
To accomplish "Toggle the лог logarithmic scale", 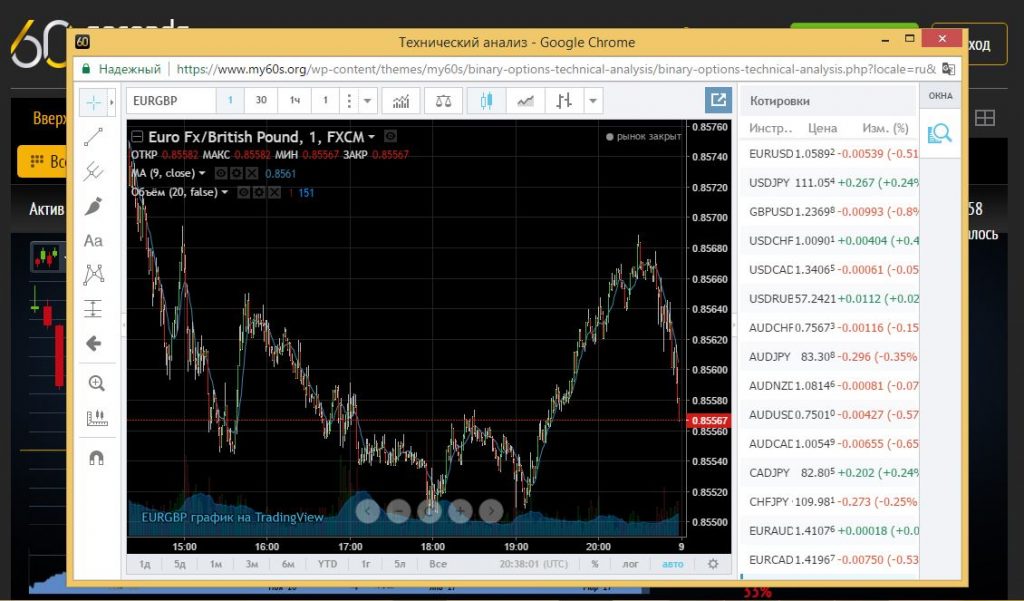I will click(630, 564).
